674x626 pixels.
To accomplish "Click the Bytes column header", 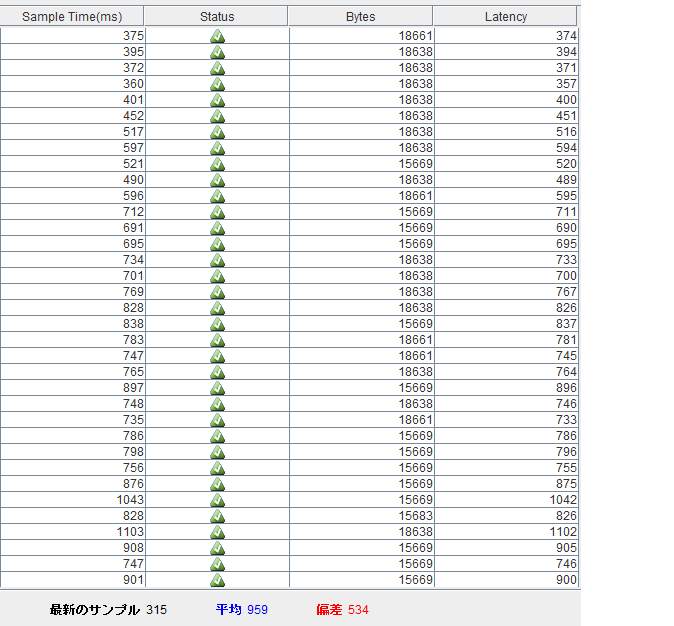I will 360,16.
